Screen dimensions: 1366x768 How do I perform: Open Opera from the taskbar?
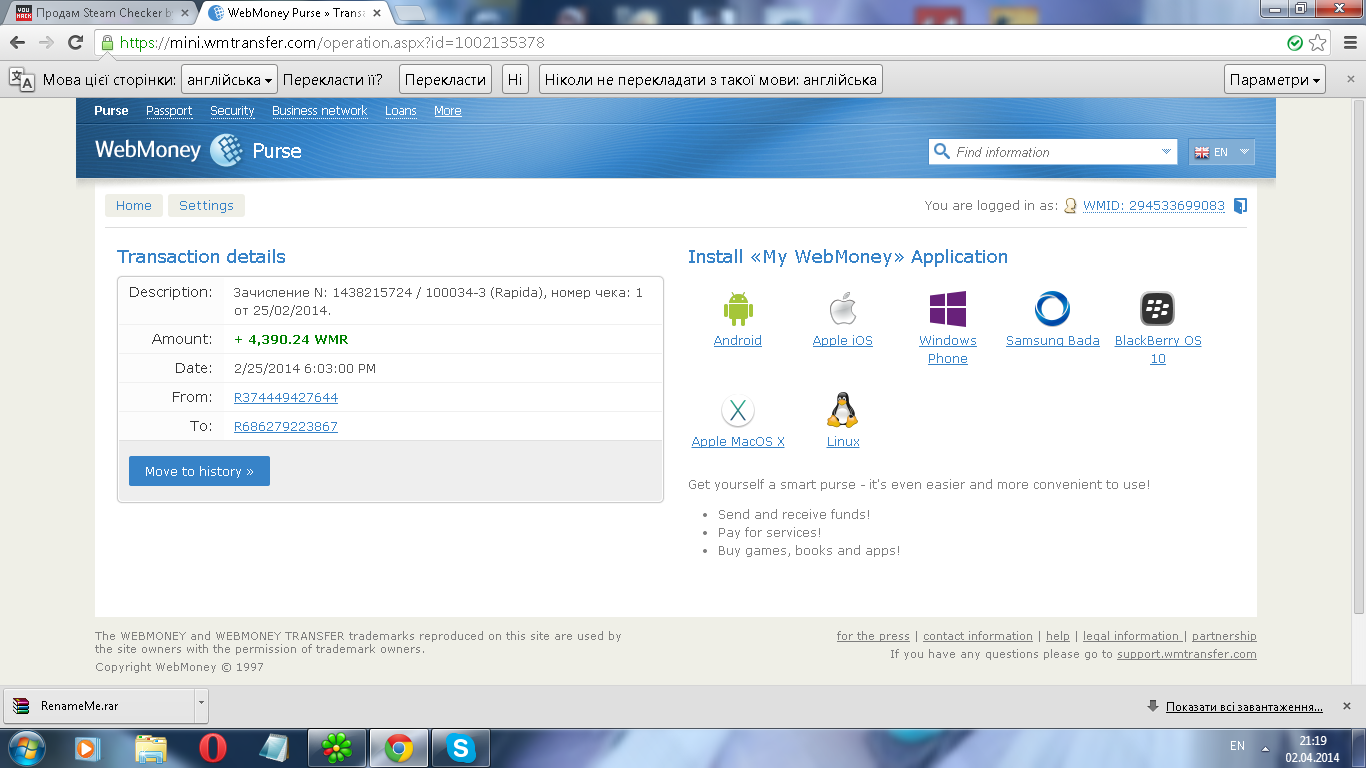211,748
